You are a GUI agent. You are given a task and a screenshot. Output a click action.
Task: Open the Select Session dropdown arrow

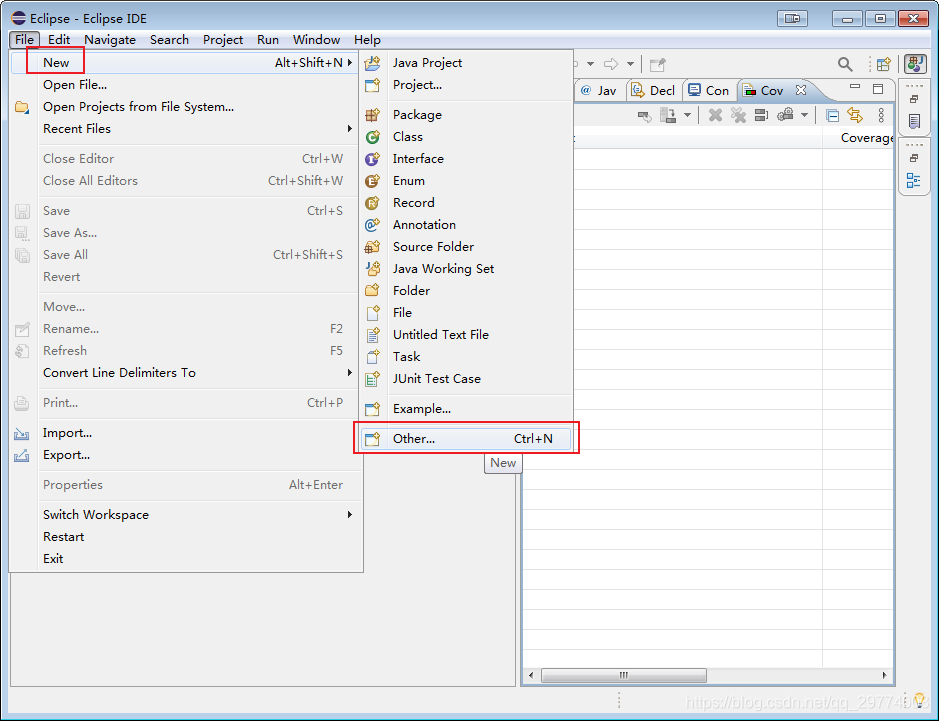pyautogui.click(x=804, y=115)
